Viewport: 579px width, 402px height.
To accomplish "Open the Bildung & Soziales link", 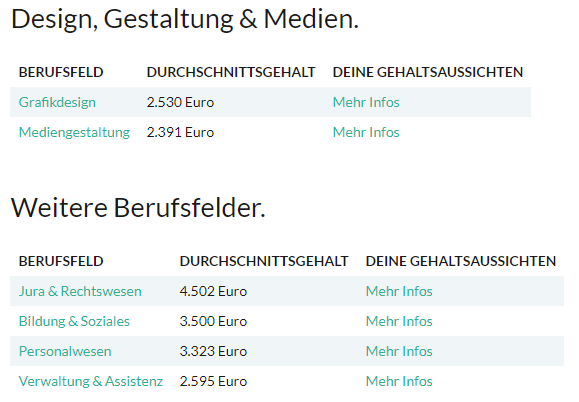I will click(x=74, y=322).
